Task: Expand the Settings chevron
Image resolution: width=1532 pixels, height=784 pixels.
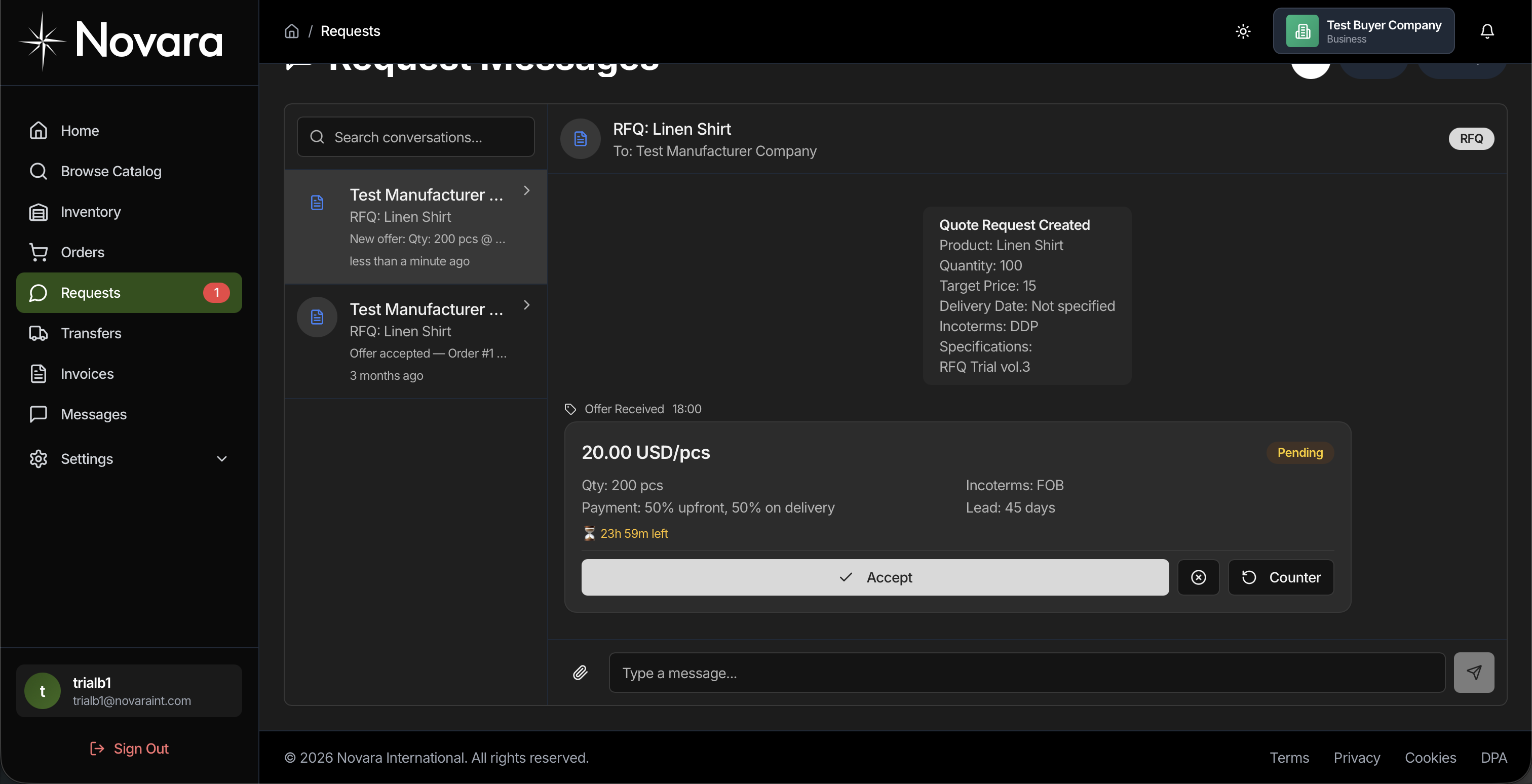Action: [x=222, y=459]
